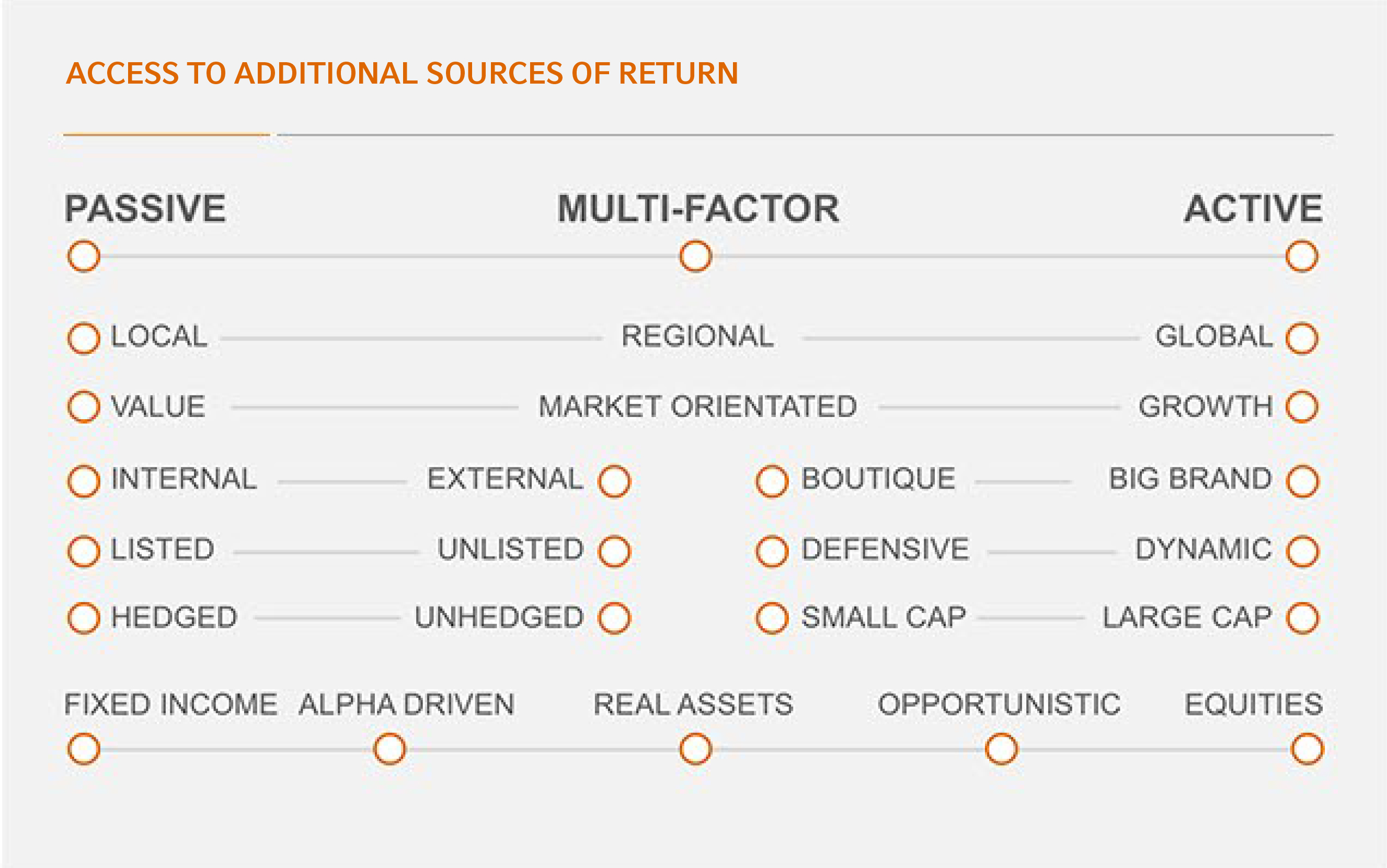Click the REAL ASSETS label
This screenshot has height=868, width=1387.
693,704
